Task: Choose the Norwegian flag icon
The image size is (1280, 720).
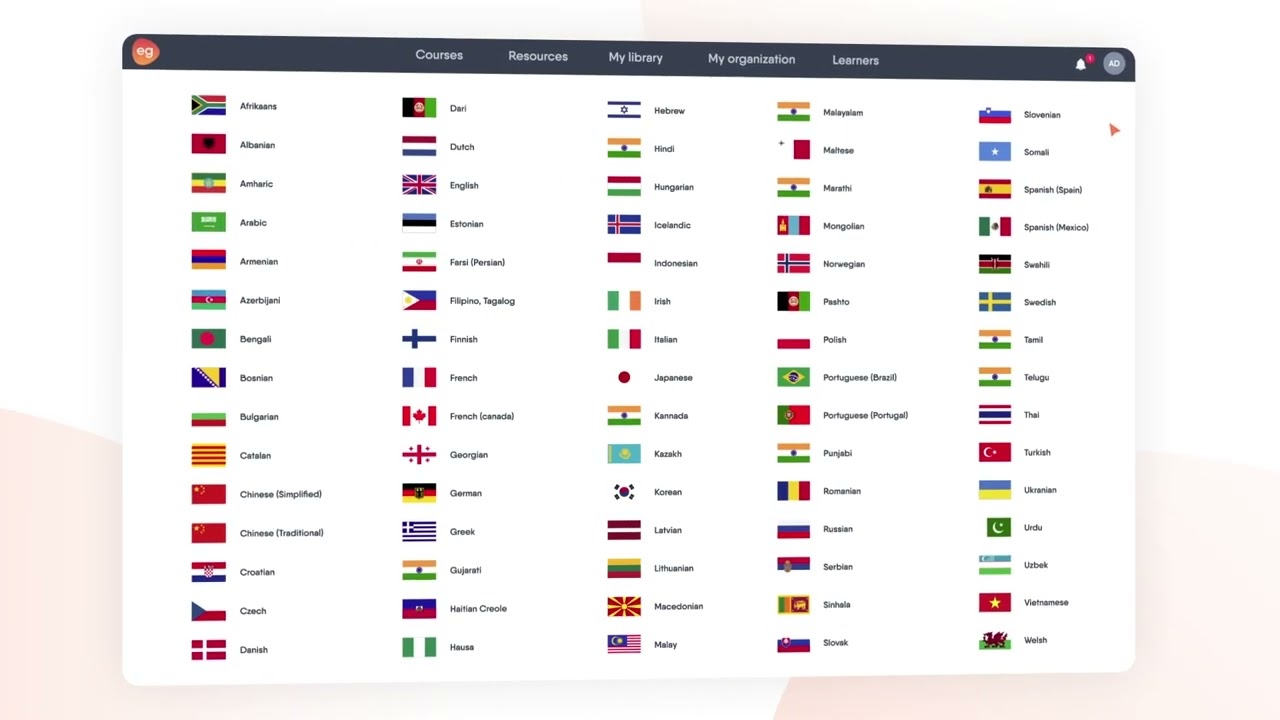Action: click(793, 264)
